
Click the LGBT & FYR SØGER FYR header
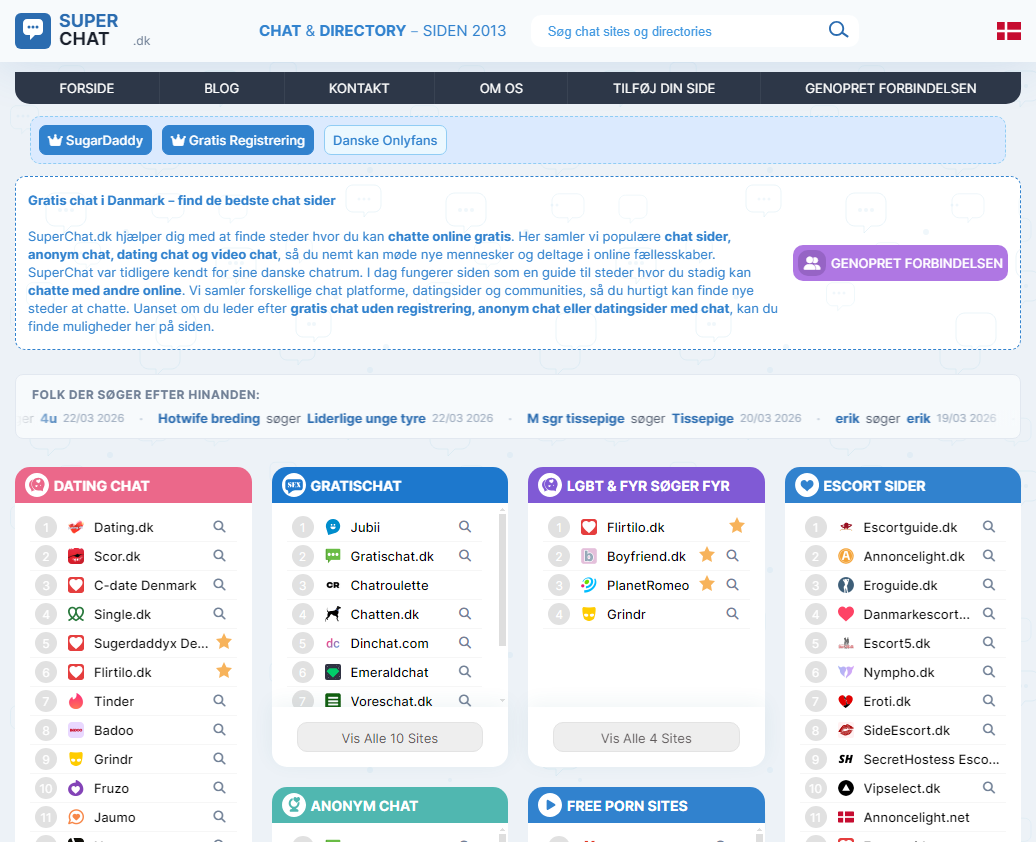pyautogui.click(x=646, y=485)
